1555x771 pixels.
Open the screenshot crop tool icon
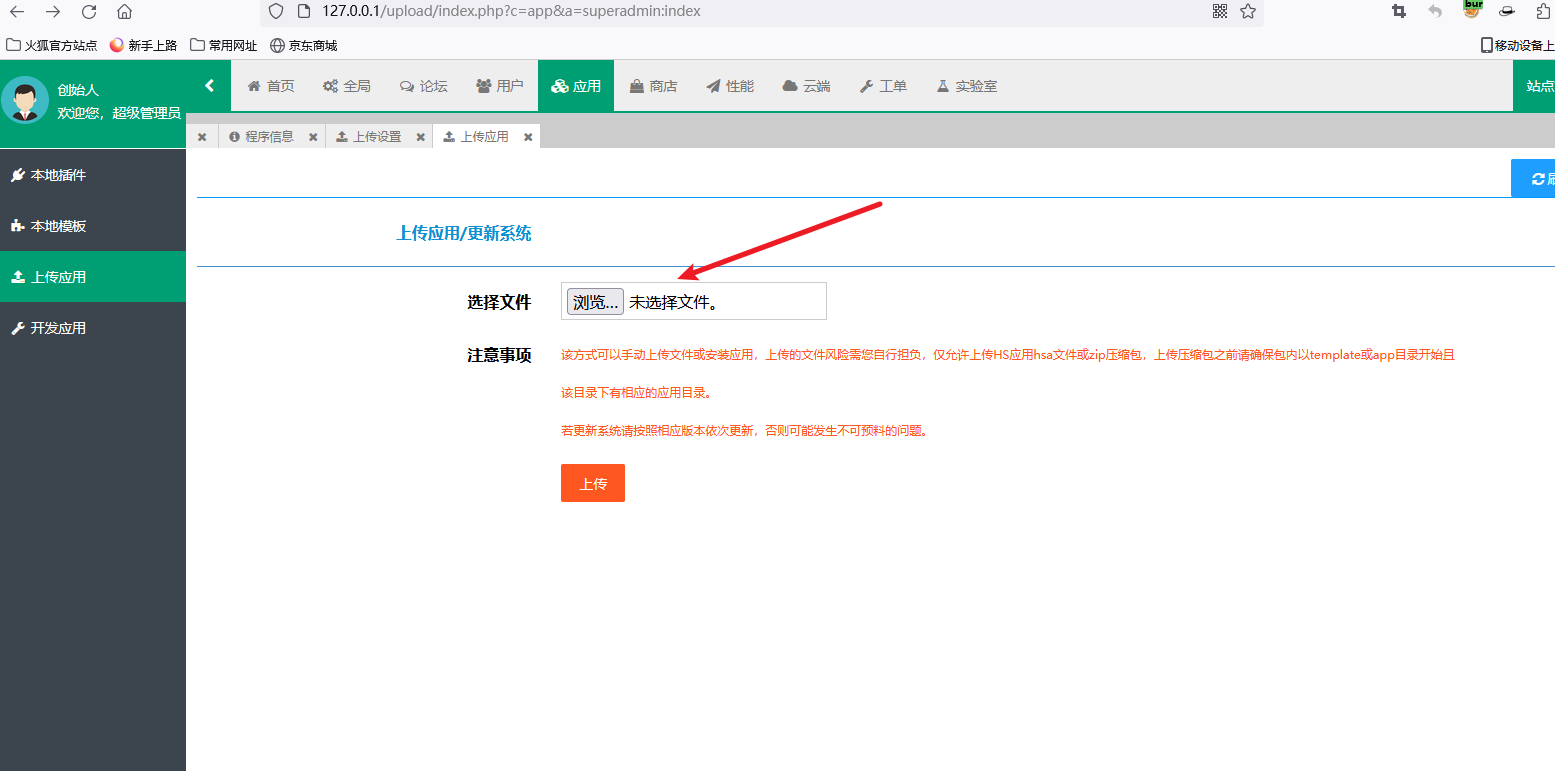[x=1399, y=11]
